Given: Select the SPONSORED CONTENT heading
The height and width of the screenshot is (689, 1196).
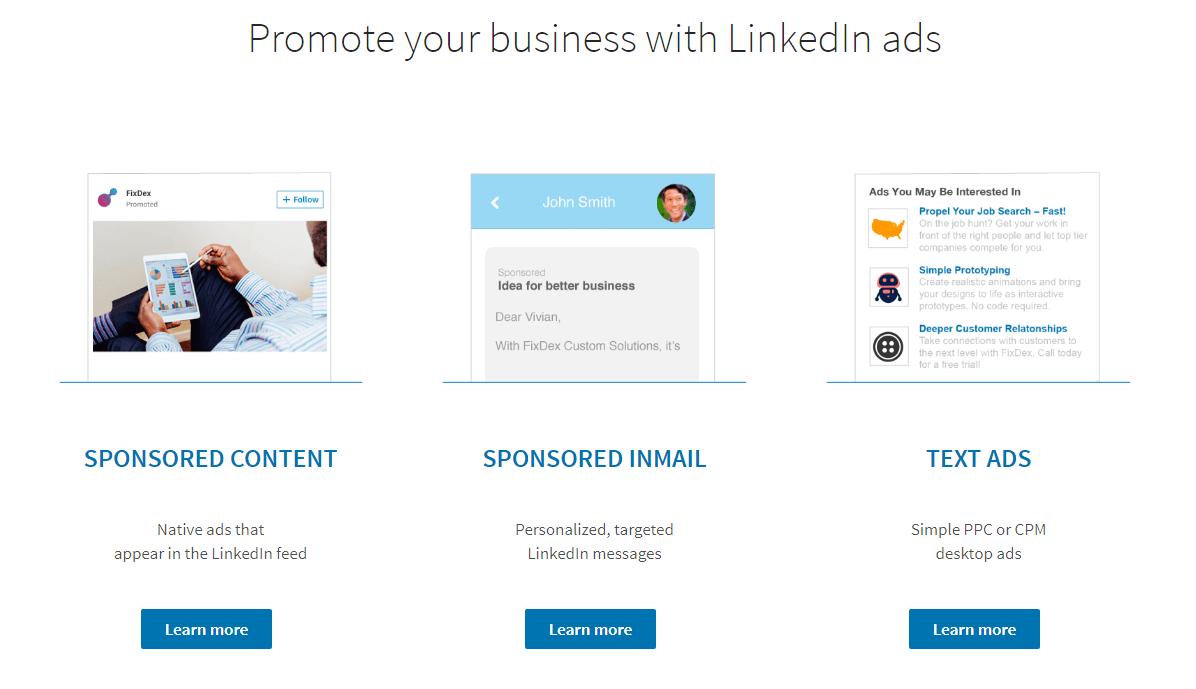Looking at the screenshot, I should [x=210, y=458].
